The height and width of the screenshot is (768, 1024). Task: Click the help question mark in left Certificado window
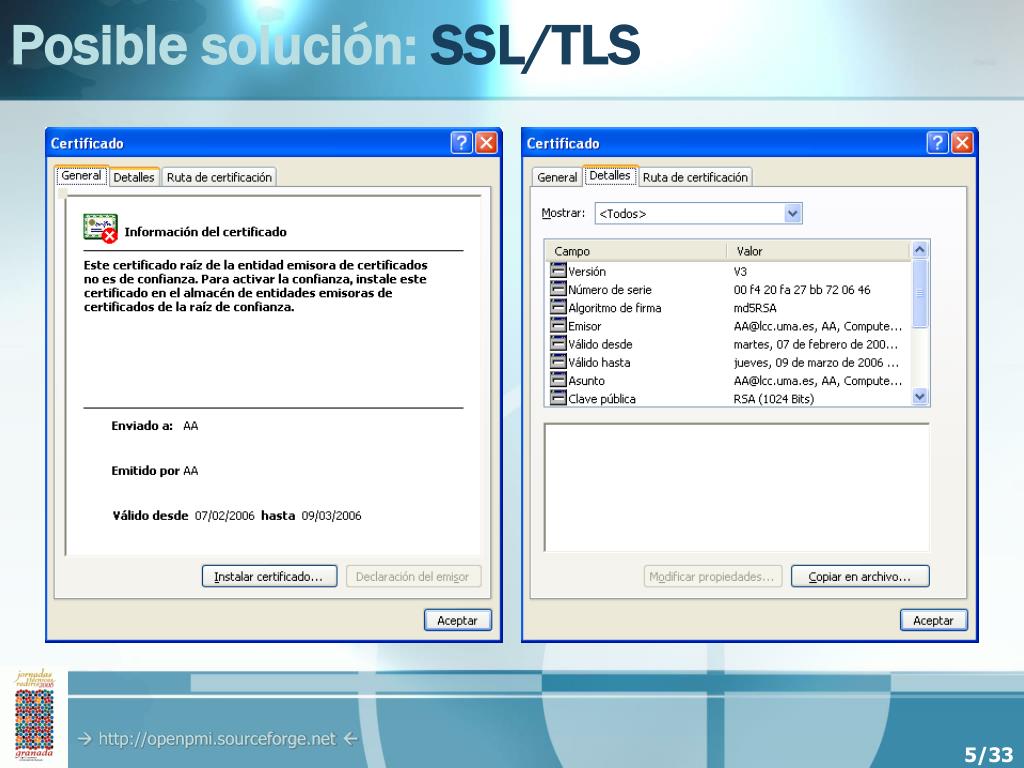pyautogui.click(x=462, y=142)
